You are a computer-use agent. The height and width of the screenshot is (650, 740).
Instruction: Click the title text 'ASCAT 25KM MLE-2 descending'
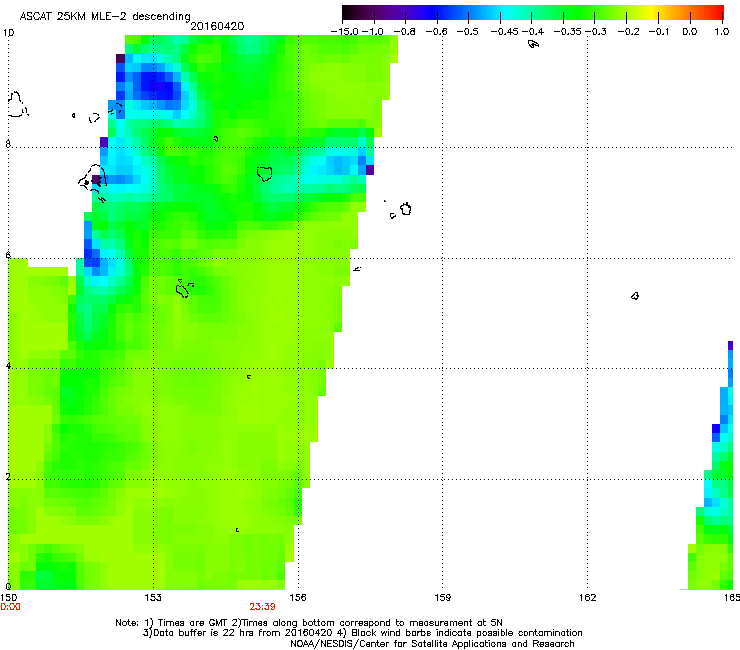point(105,16)
